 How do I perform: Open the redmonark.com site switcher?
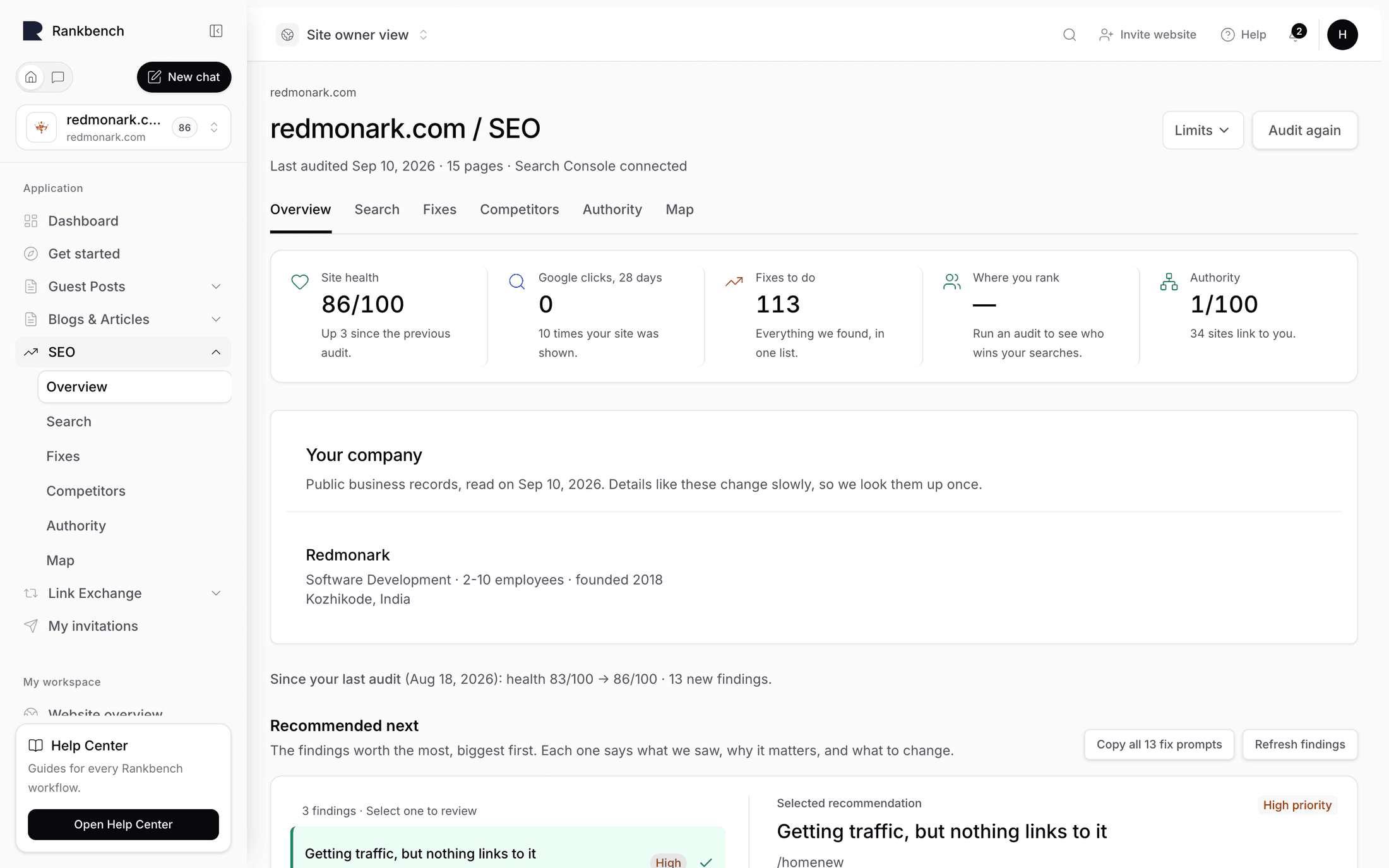pyautogui.click(x=124, y=128)
